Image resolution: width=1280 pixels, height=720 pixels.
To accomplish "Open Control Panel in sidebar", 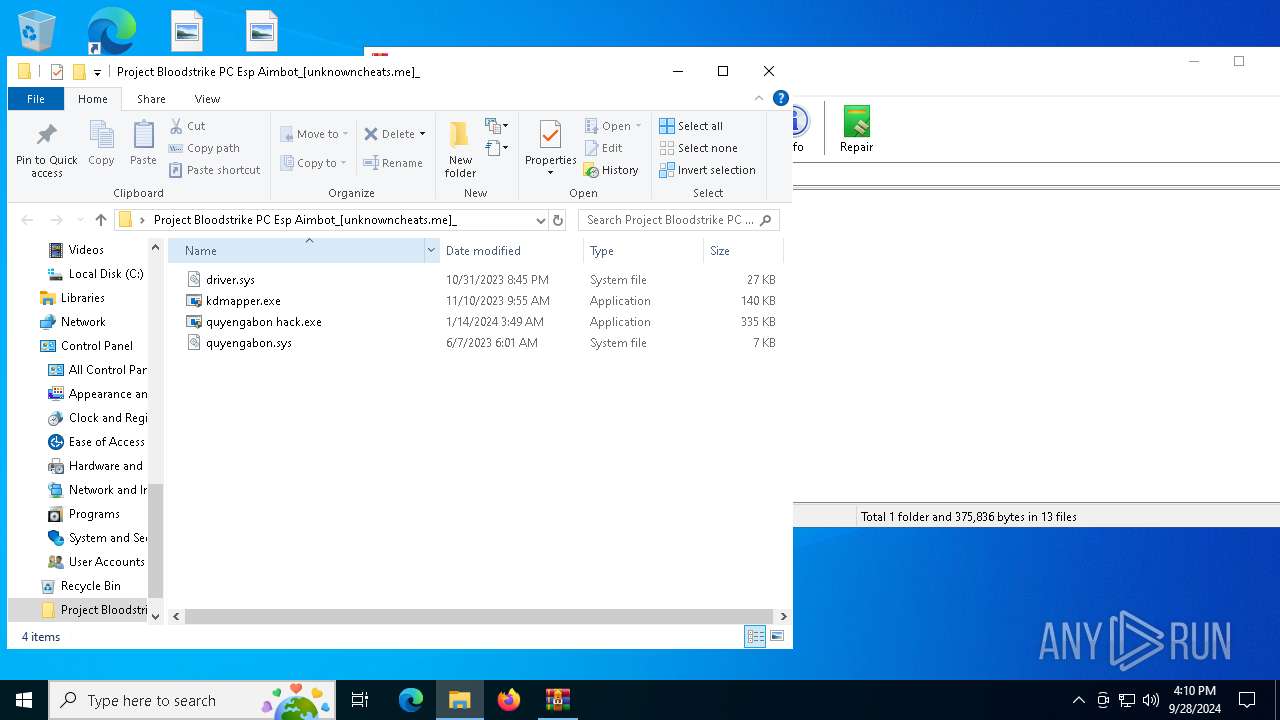I will 96,346.
